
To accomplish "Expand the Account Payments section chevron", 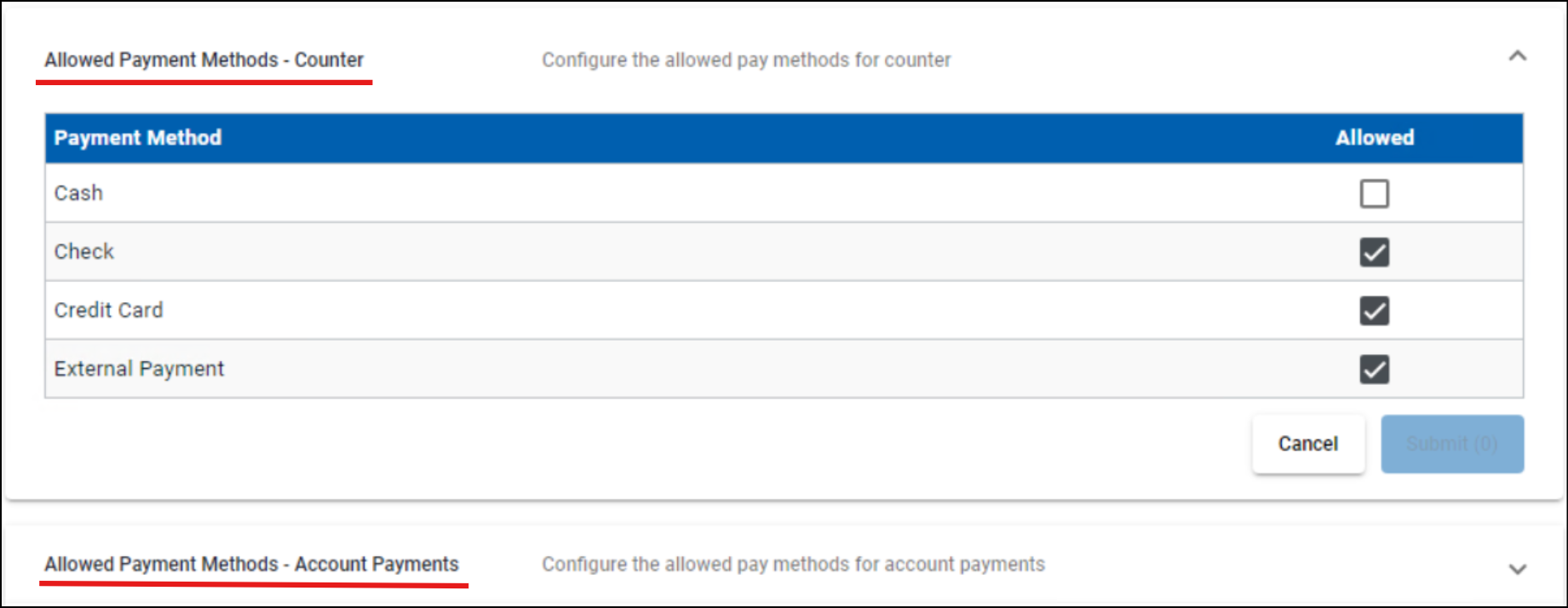I will pyautogui.click(x=1517, y=569).
